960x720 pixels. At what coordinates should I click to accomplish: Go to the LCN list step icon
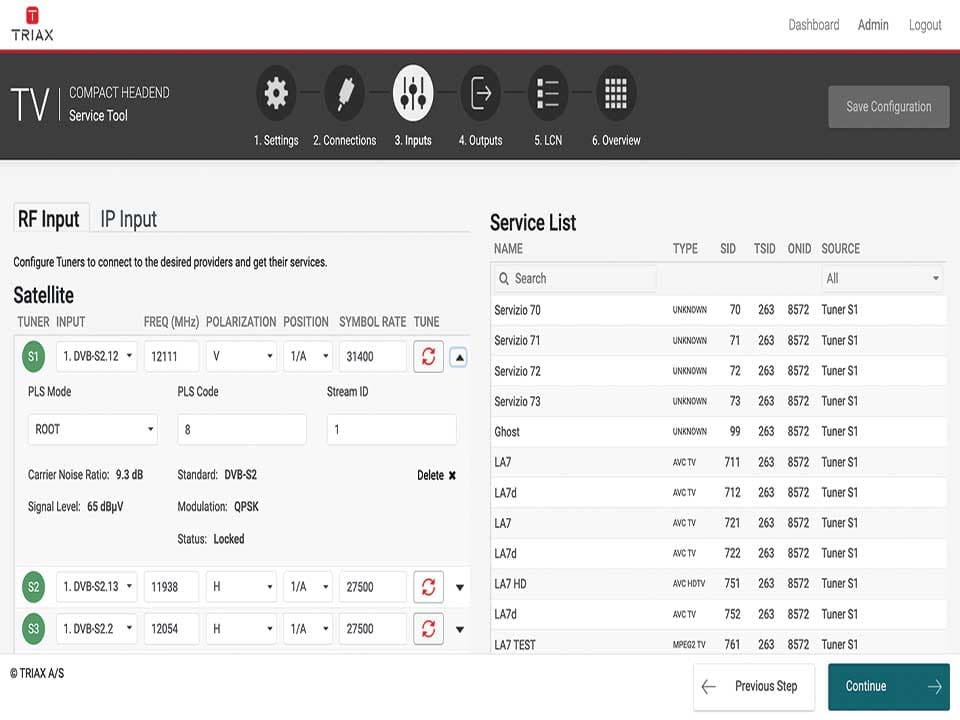[547, 94]
